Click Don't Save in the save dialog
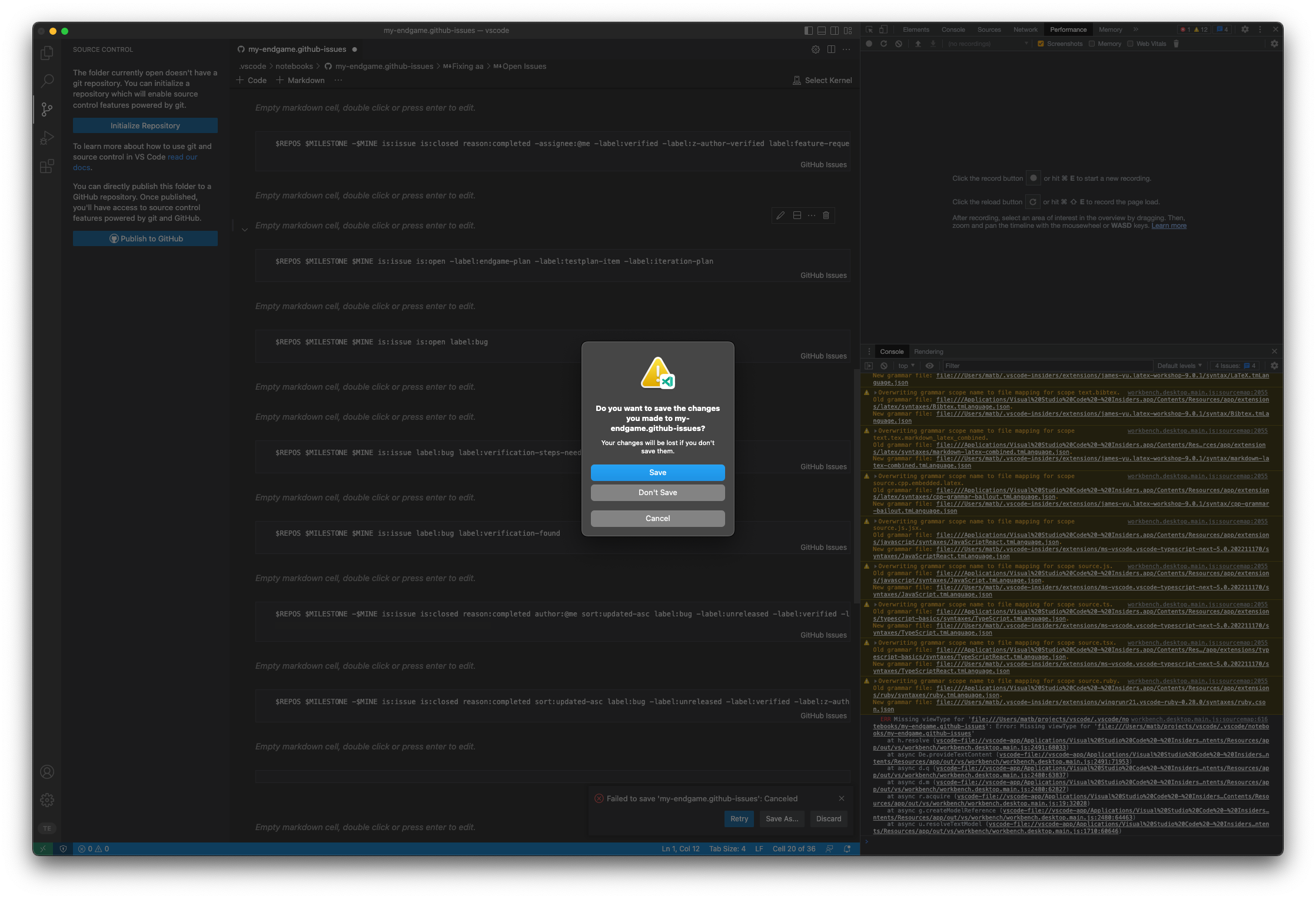This screenshot has width=1316, height=899. [657, 493]
